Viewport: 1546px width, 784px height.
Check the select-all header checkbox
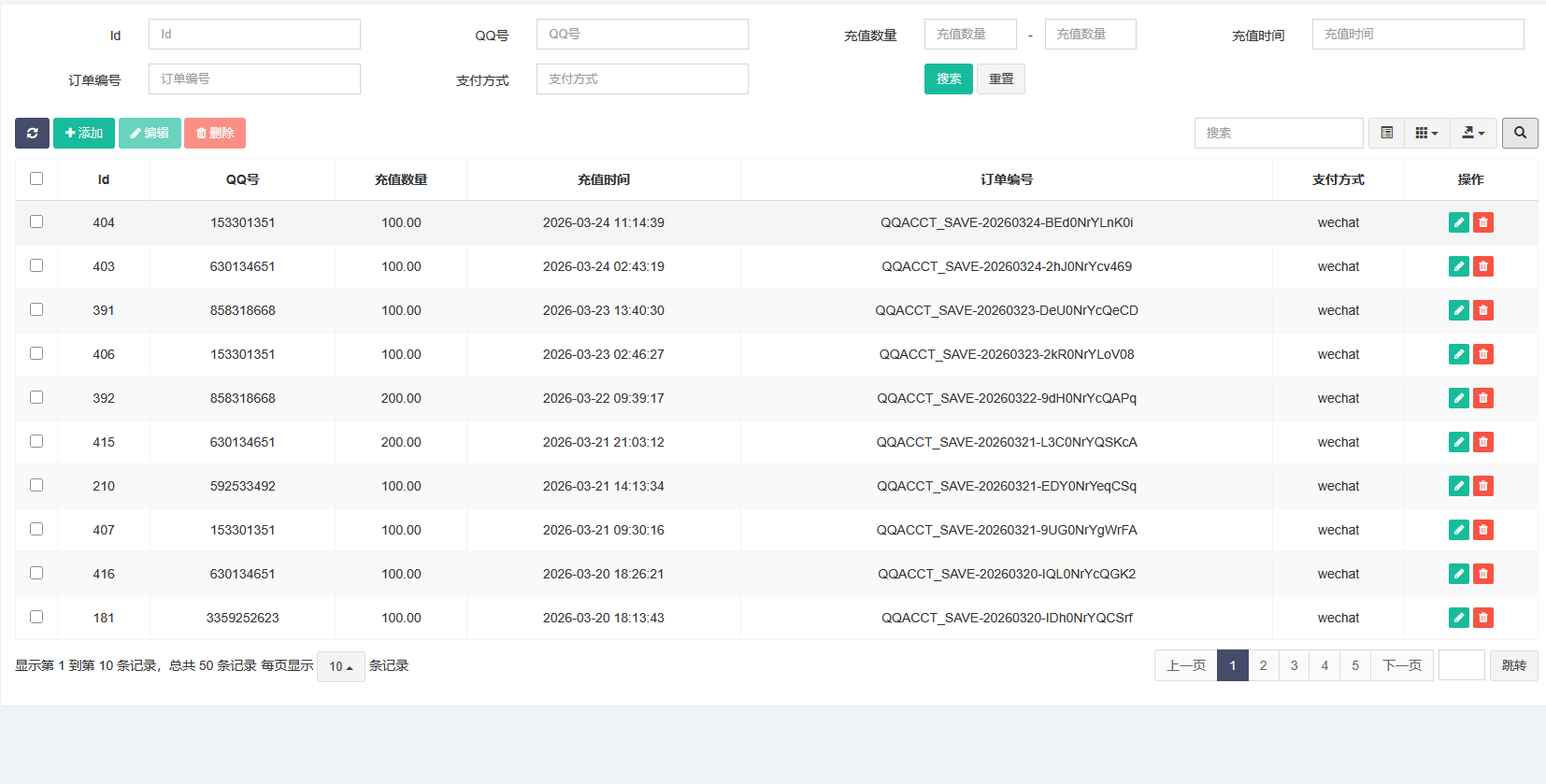pos(36,178)
